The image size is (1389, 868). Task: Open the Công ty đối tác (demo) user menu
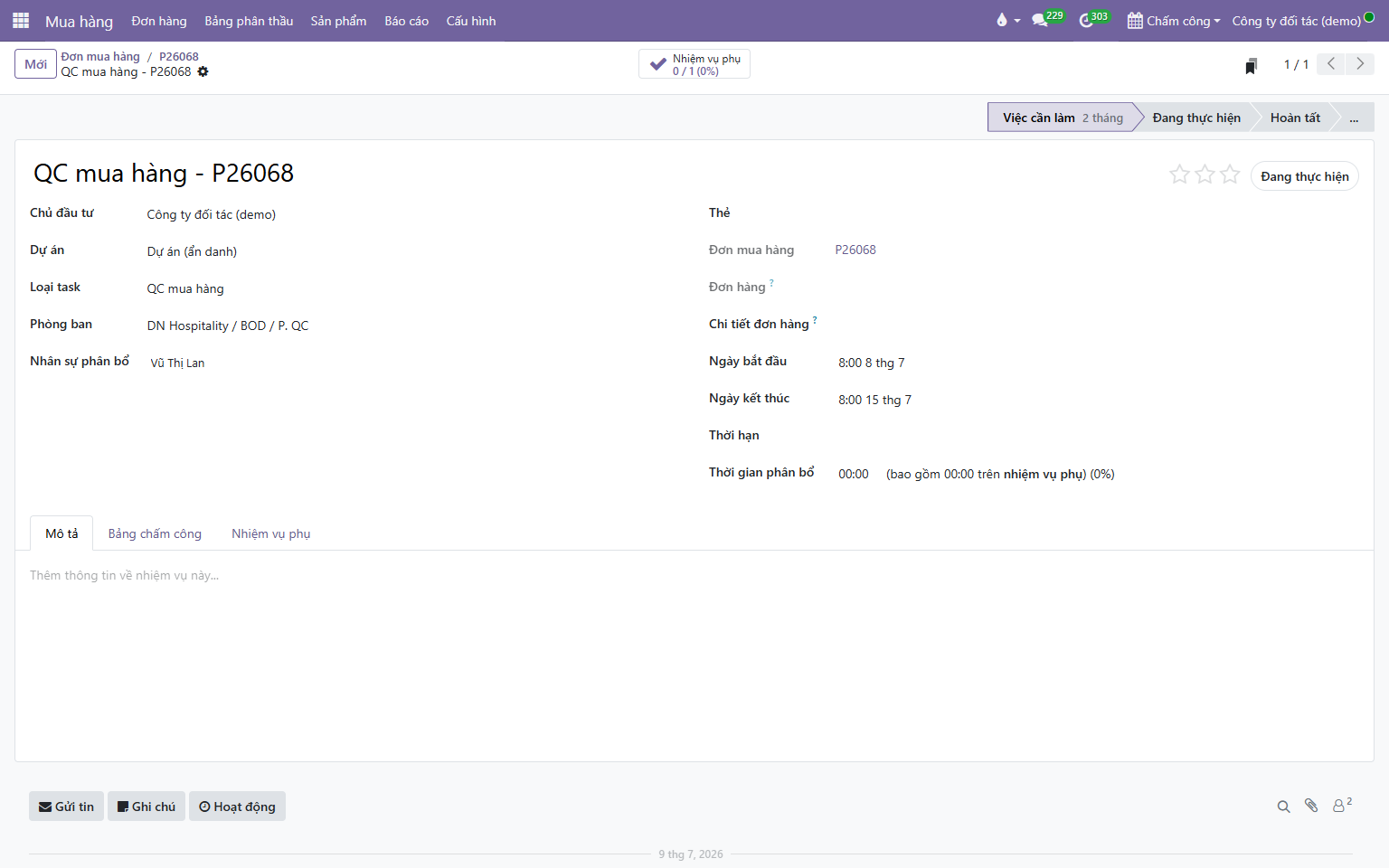tap(1302, 21)
